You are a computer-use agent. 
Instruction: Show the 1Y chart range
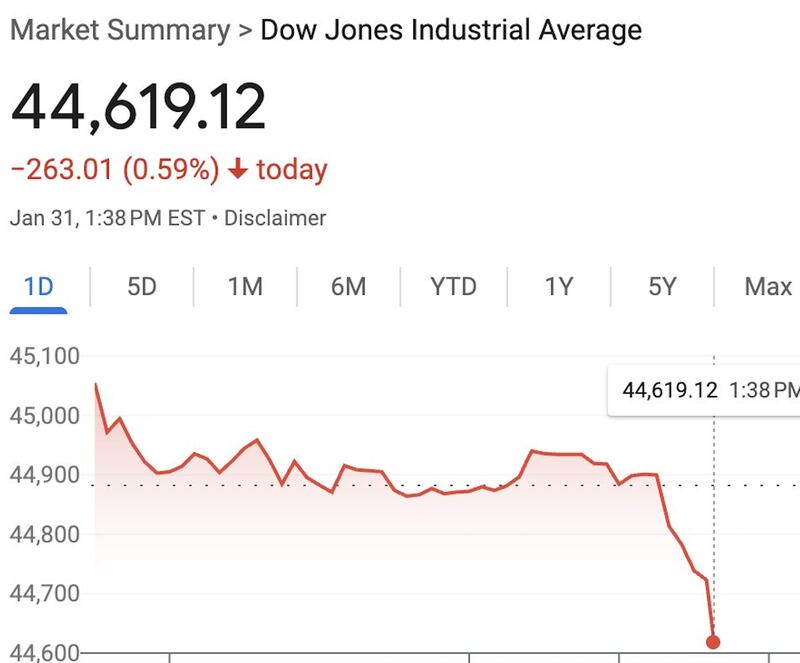pyautogui.click(x=559, y=287)
